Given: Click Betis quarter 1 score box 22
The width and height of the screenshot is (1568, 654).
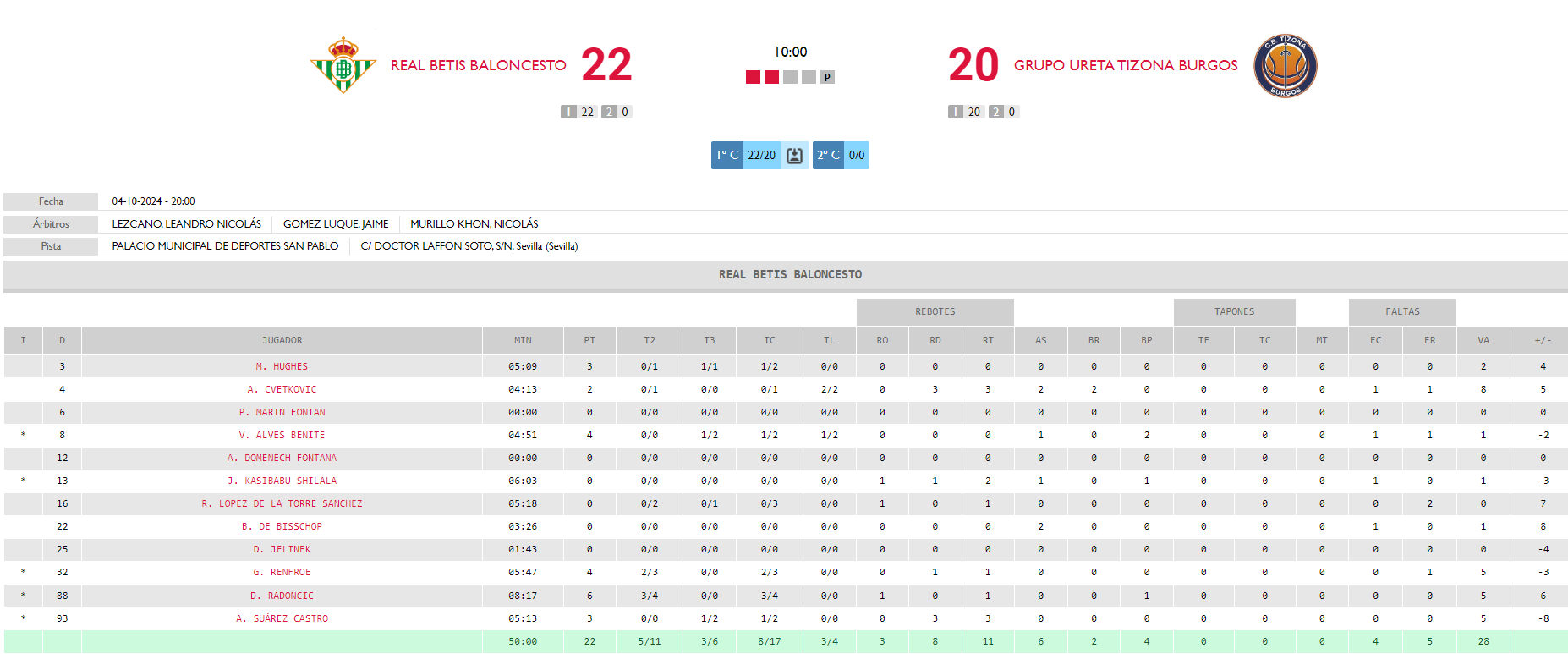Looking at the screenshot, I should point(588,112).
